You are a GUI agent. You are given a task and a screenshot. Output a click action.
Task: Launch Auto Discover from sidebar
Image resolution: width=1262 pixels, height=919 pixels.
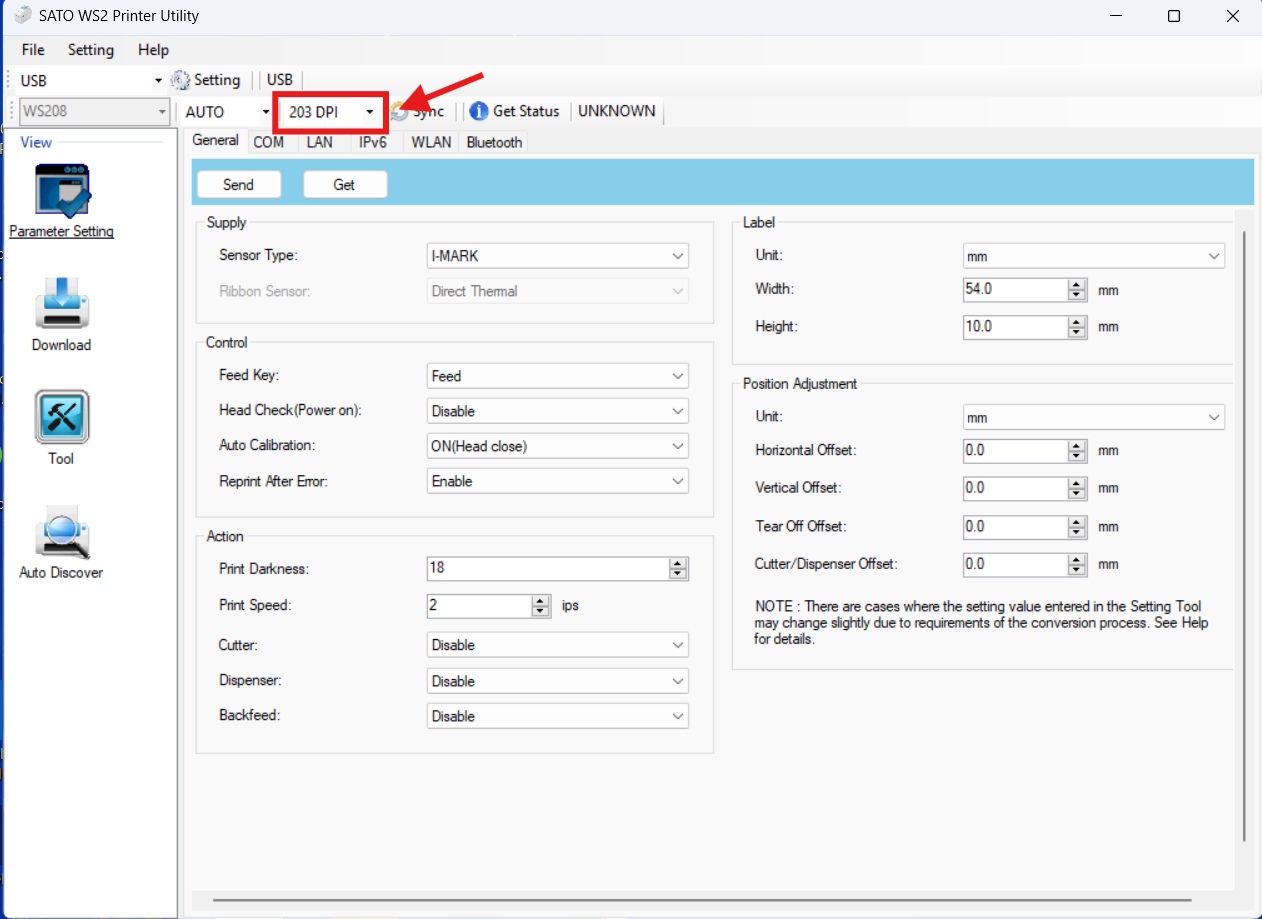point(62,531)
